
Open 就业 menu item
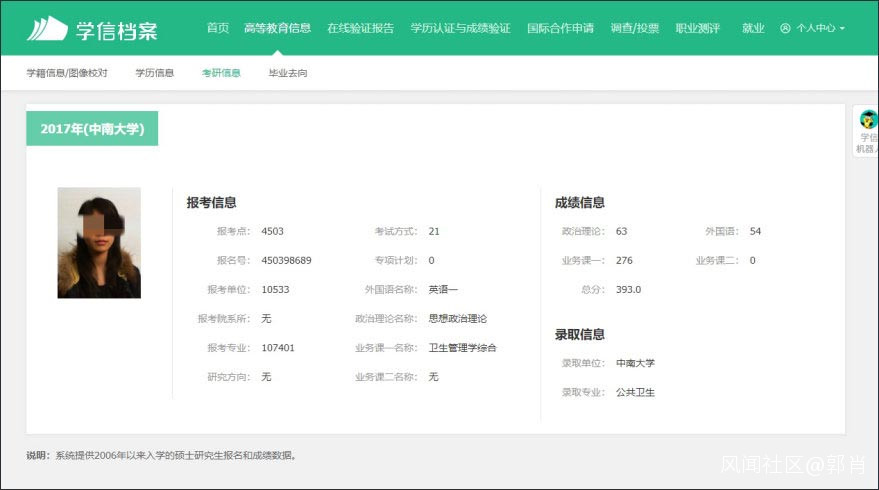[753, 28]
